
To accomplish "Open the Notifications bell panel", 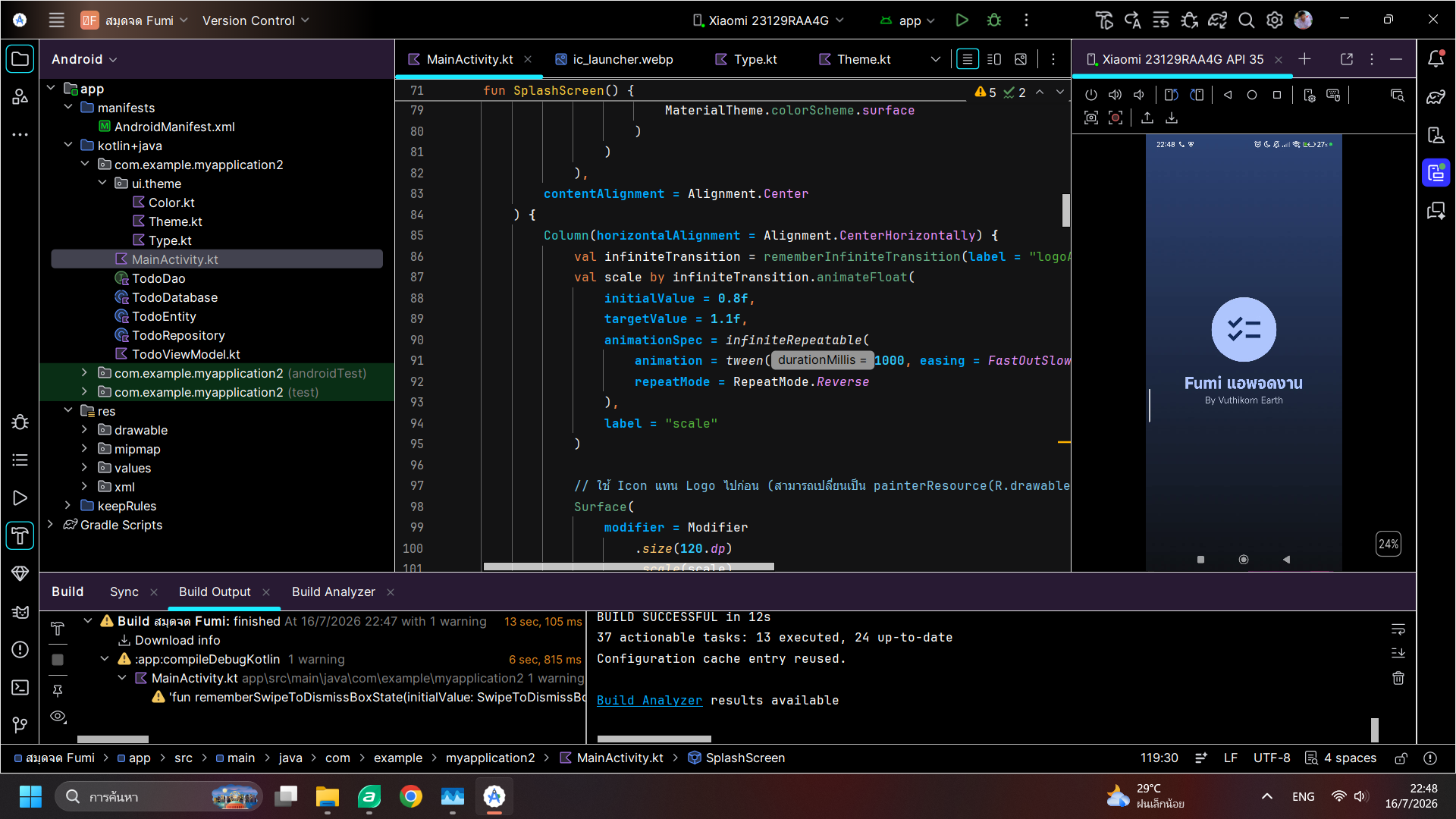I will [1436, 58].
